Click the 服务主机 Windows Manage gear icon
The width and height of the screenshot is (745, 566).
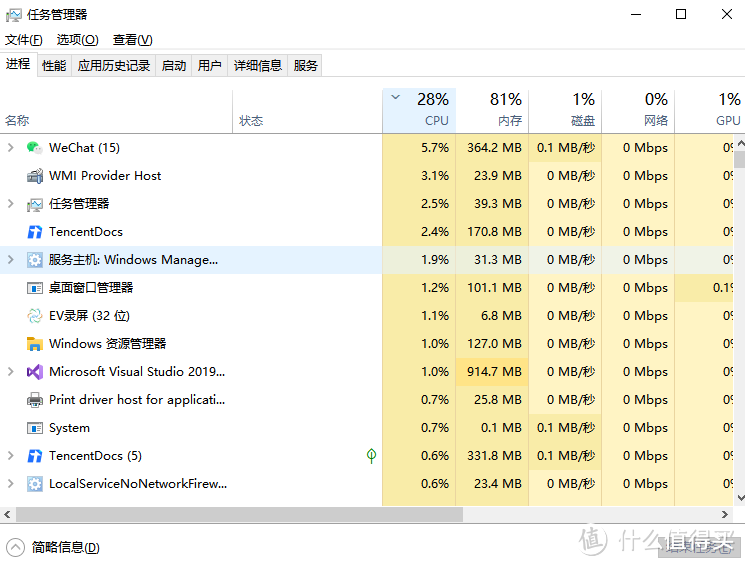coord(35,260)
